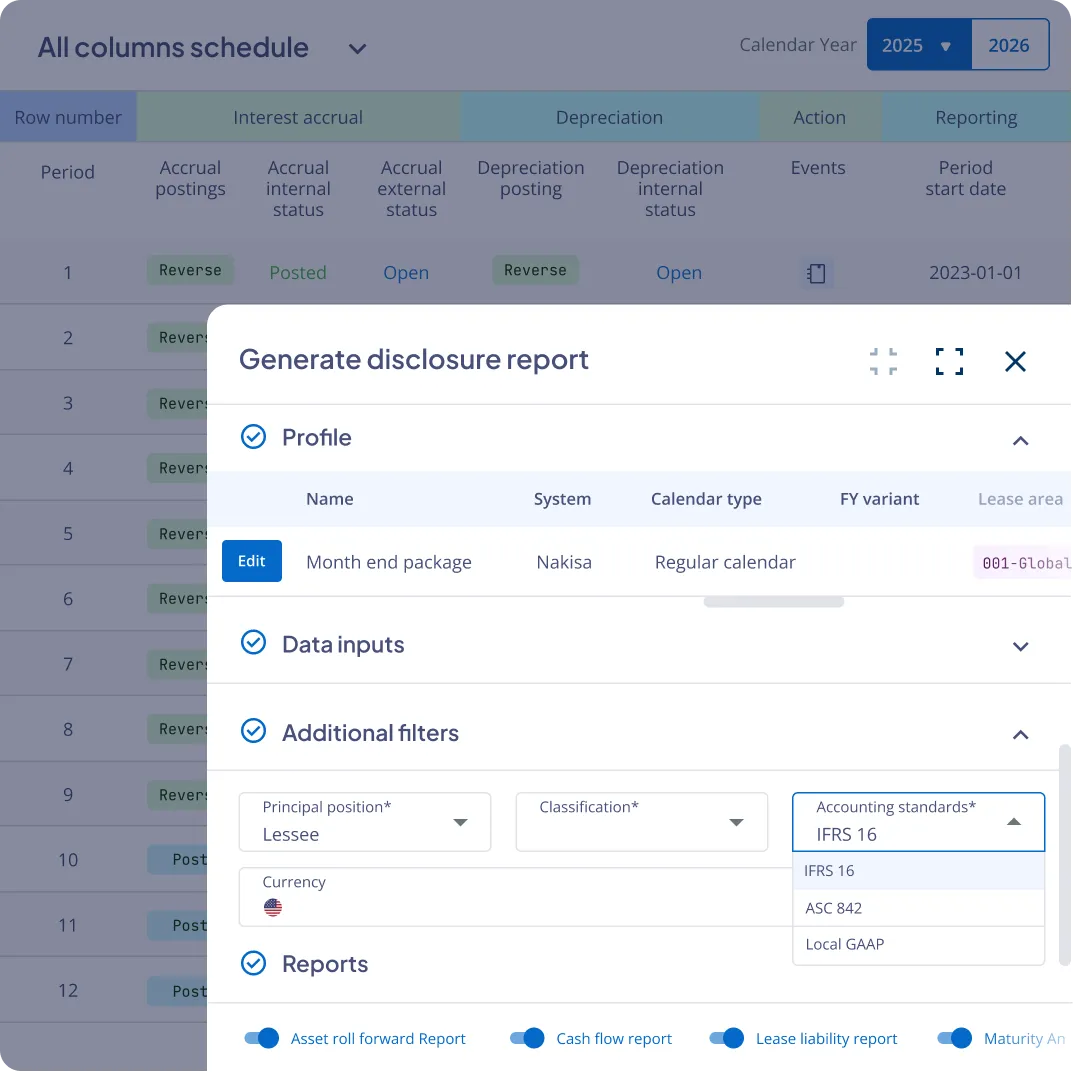Toggle the Maturity Analysis report switch
Viewport: 1073px width, 1073px height.
(x=955, y=1038)
